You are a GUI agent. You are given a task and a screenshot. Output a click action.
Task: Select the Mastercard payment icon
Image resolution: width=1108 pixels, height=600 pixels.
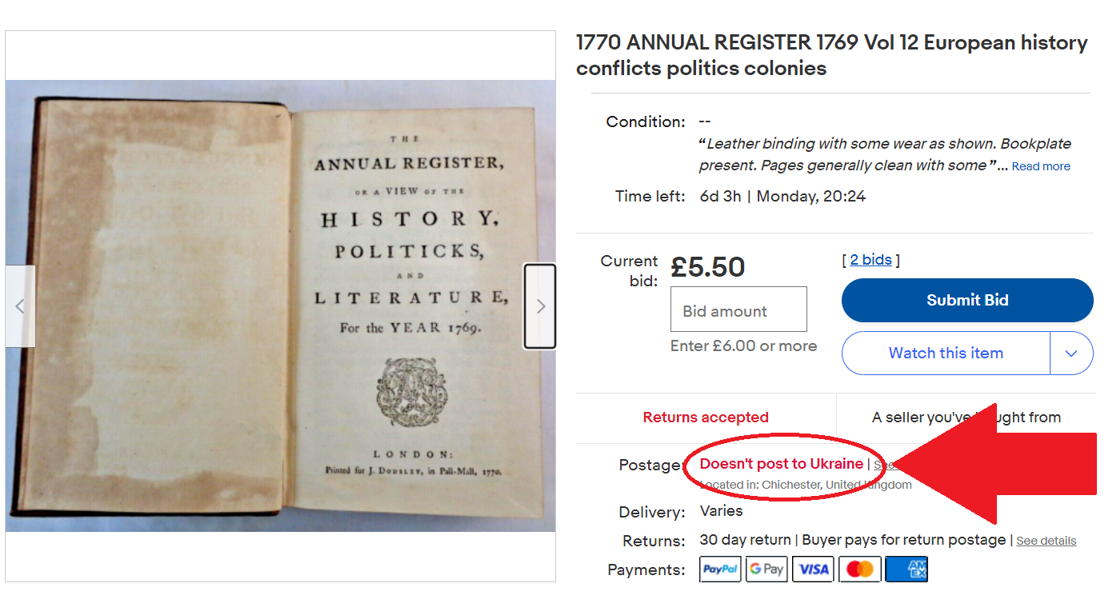859,569
